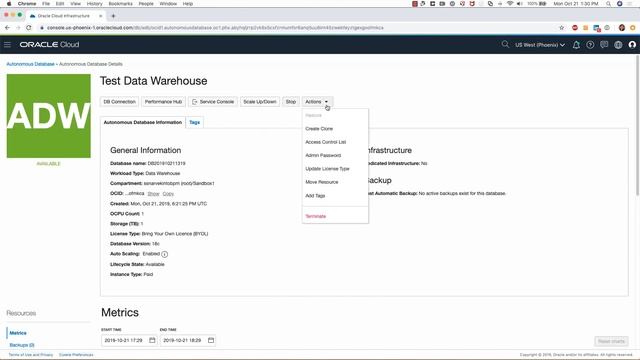Screen dimensions: 640x360
Task: Choose Update License Type menu item
Action: point(327,169)
